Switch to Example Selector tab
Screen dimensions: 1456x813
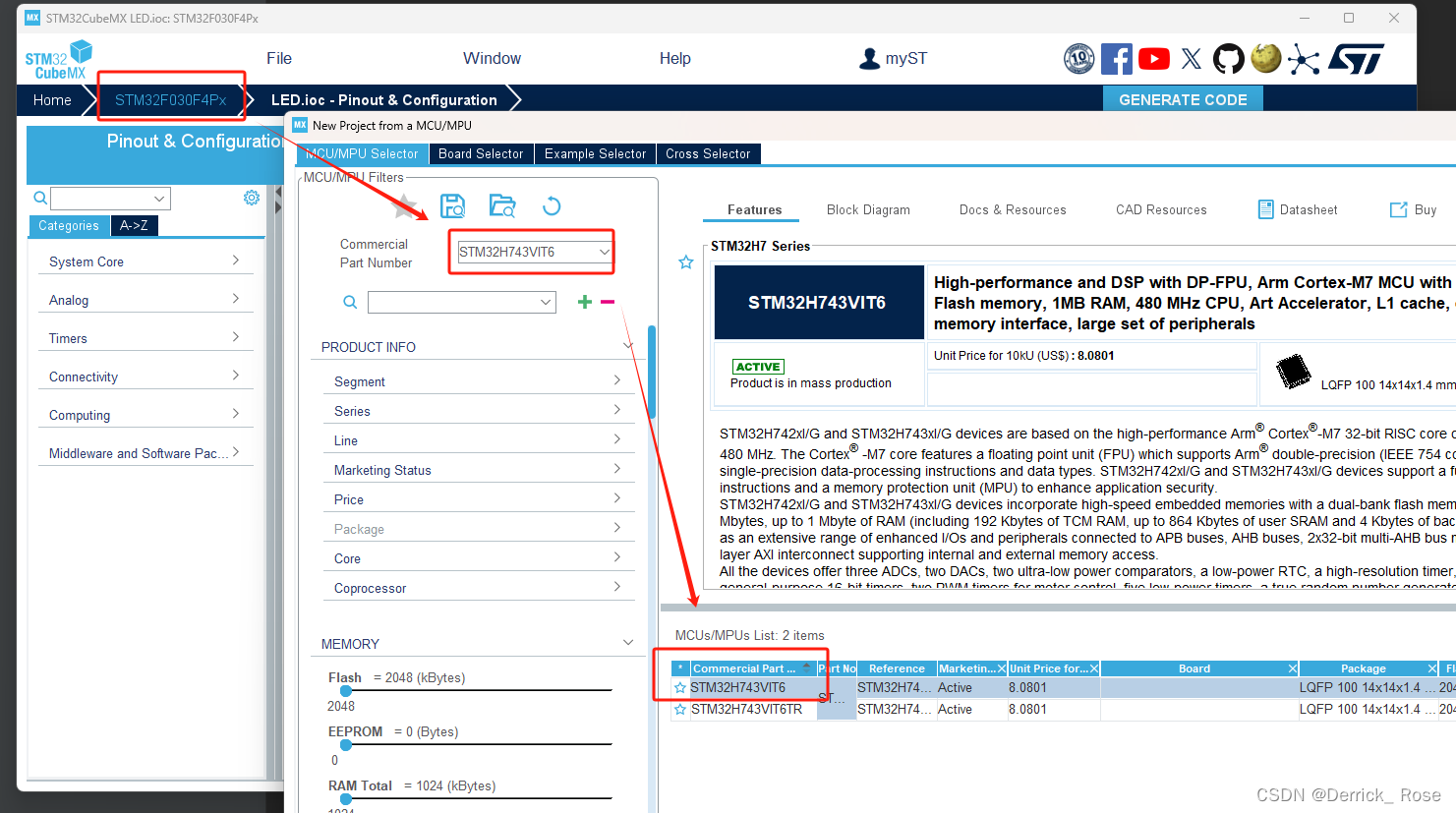click(x=595, y=154)
